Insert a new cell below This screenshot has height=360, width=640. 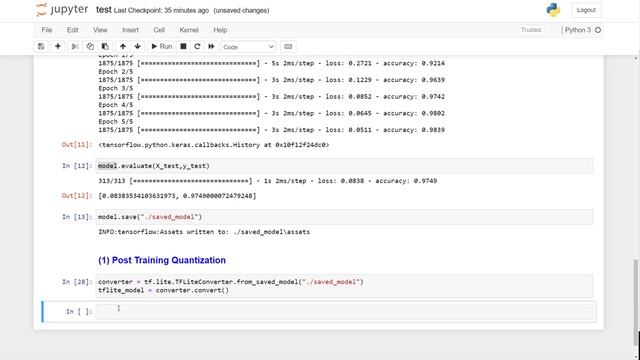point(58,47)
